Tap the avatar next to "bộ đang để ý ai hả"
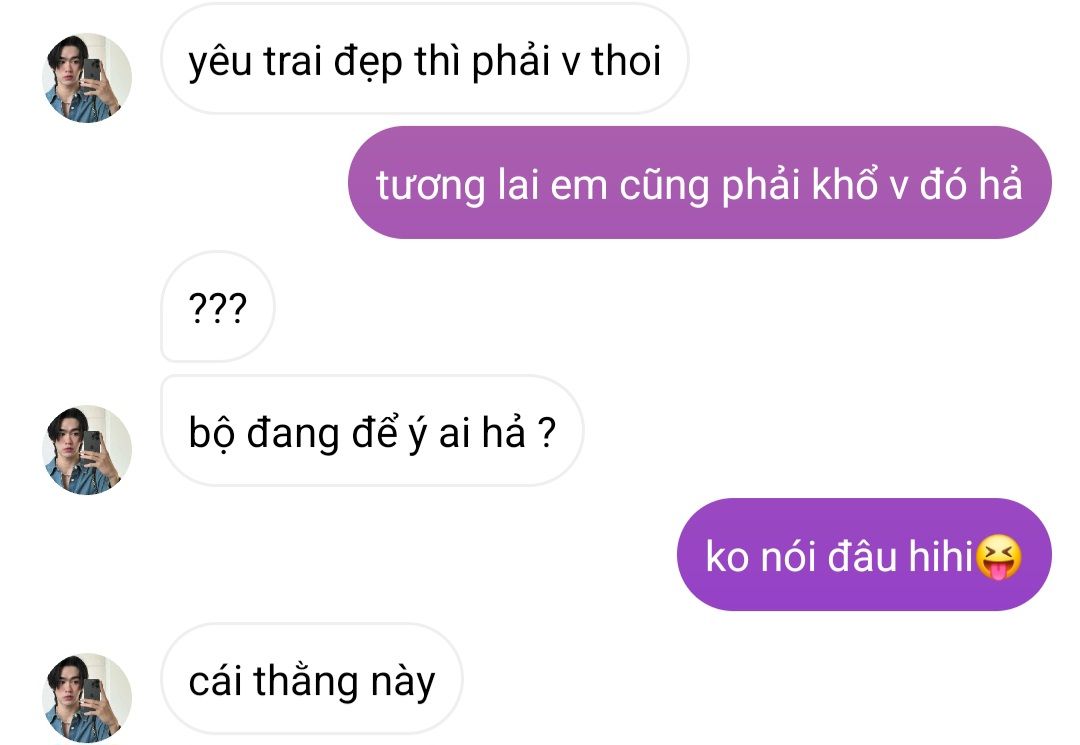The height and width of the screenshot is (745, 1080). [87, 450]
